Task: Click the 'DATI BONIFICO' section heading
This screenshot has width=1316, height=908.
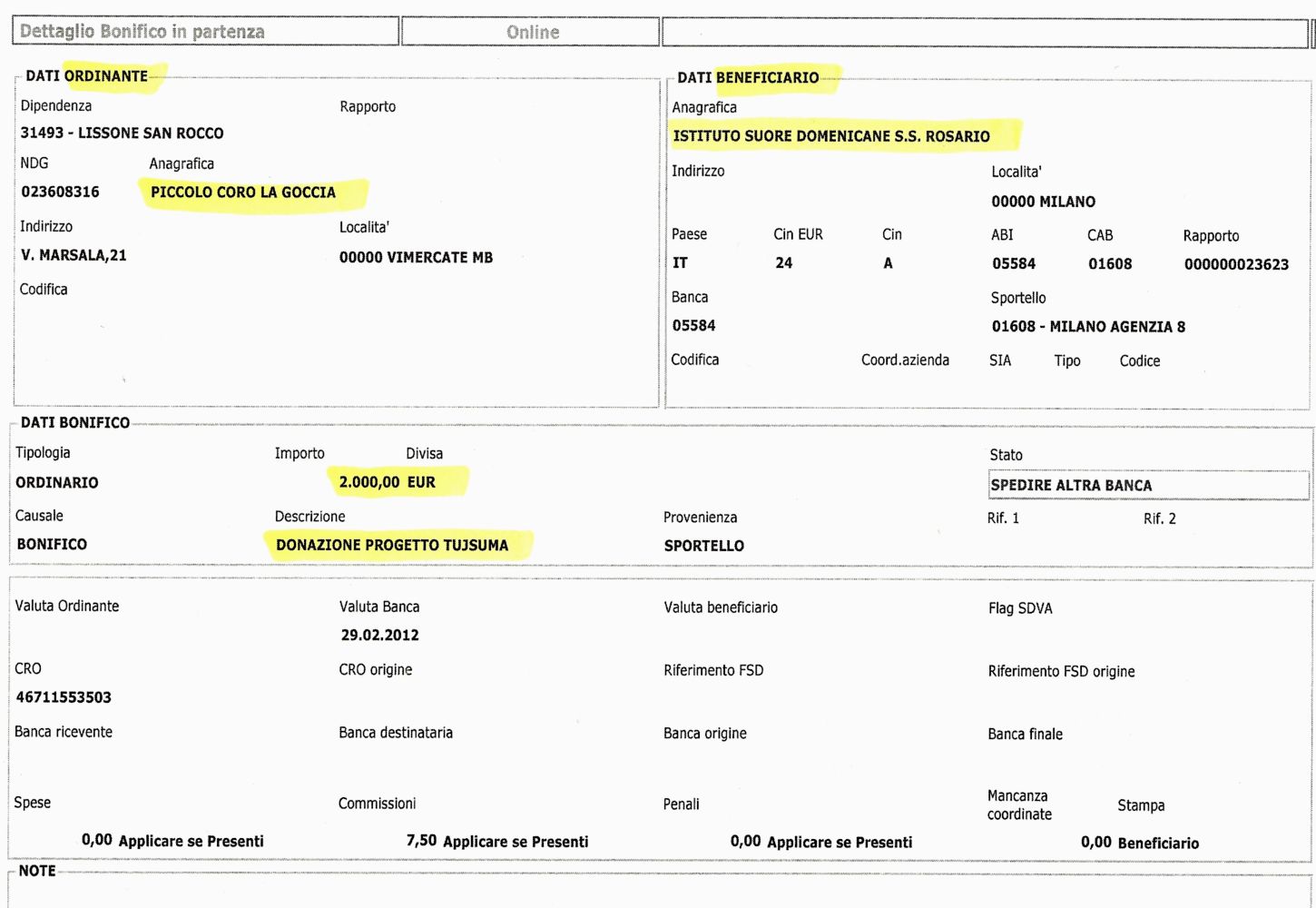Action: pyautogui.click(x=75, y=423)
